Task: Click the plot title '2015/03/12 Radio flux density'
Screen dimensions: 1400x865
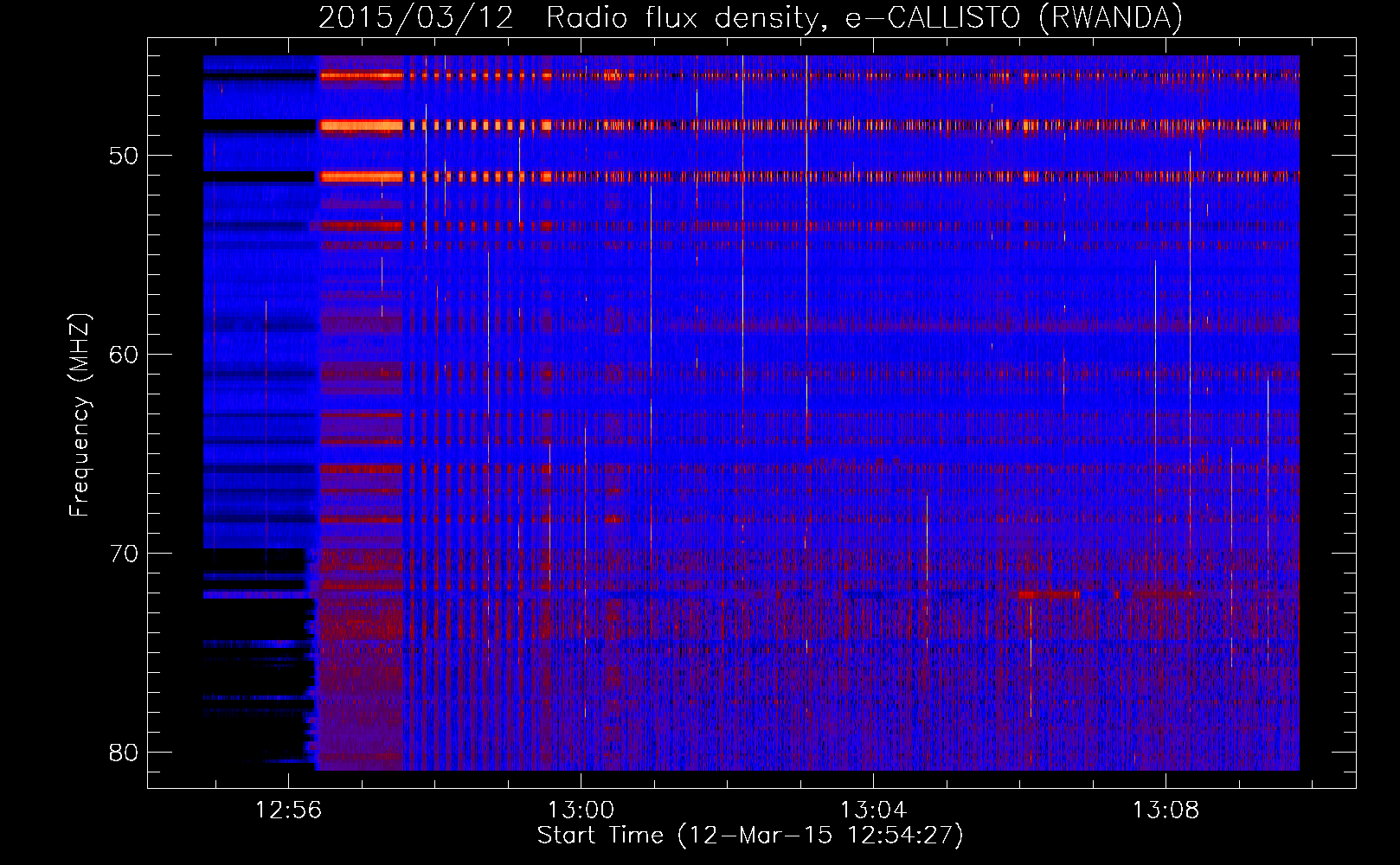Action: click(750, 17)
